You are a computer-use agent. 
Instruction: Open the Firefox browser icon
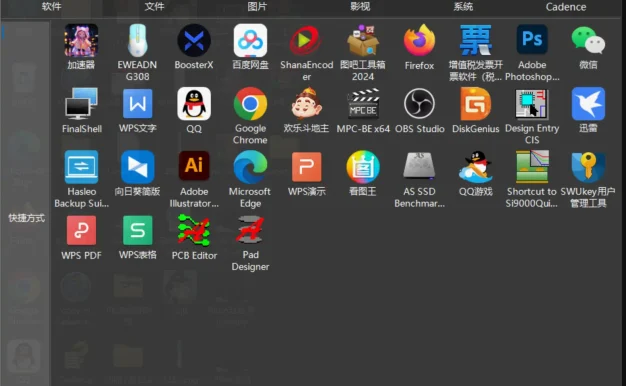(x=419, y=41)
